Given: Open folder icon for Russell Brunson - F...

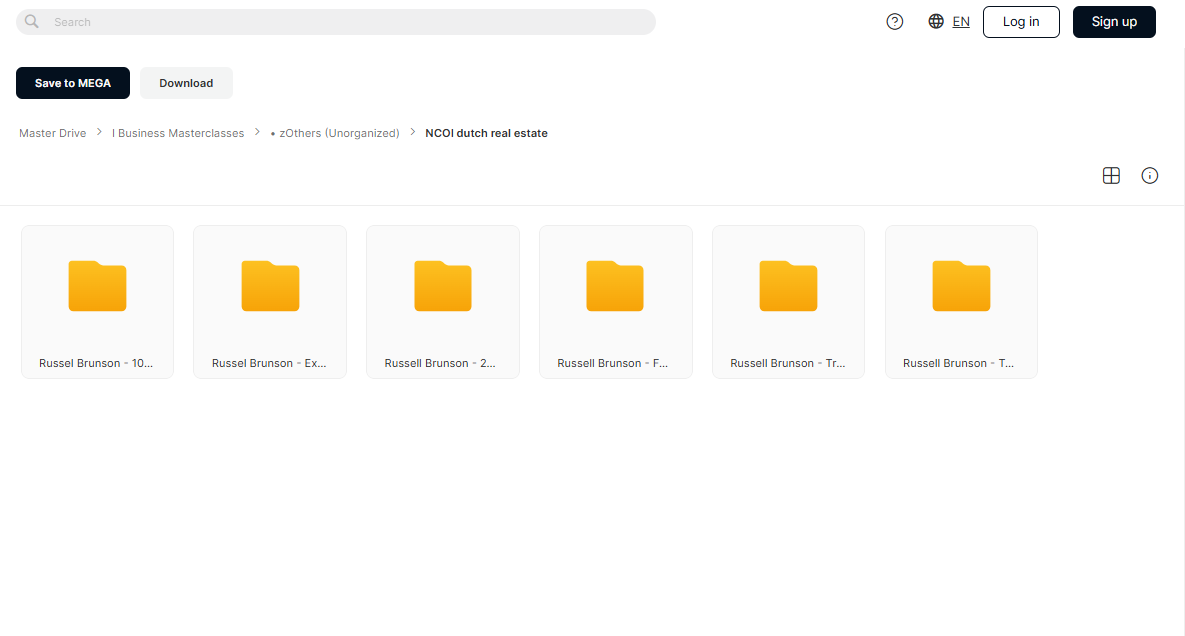Looking at the screenshot, I should pos(615,286).
